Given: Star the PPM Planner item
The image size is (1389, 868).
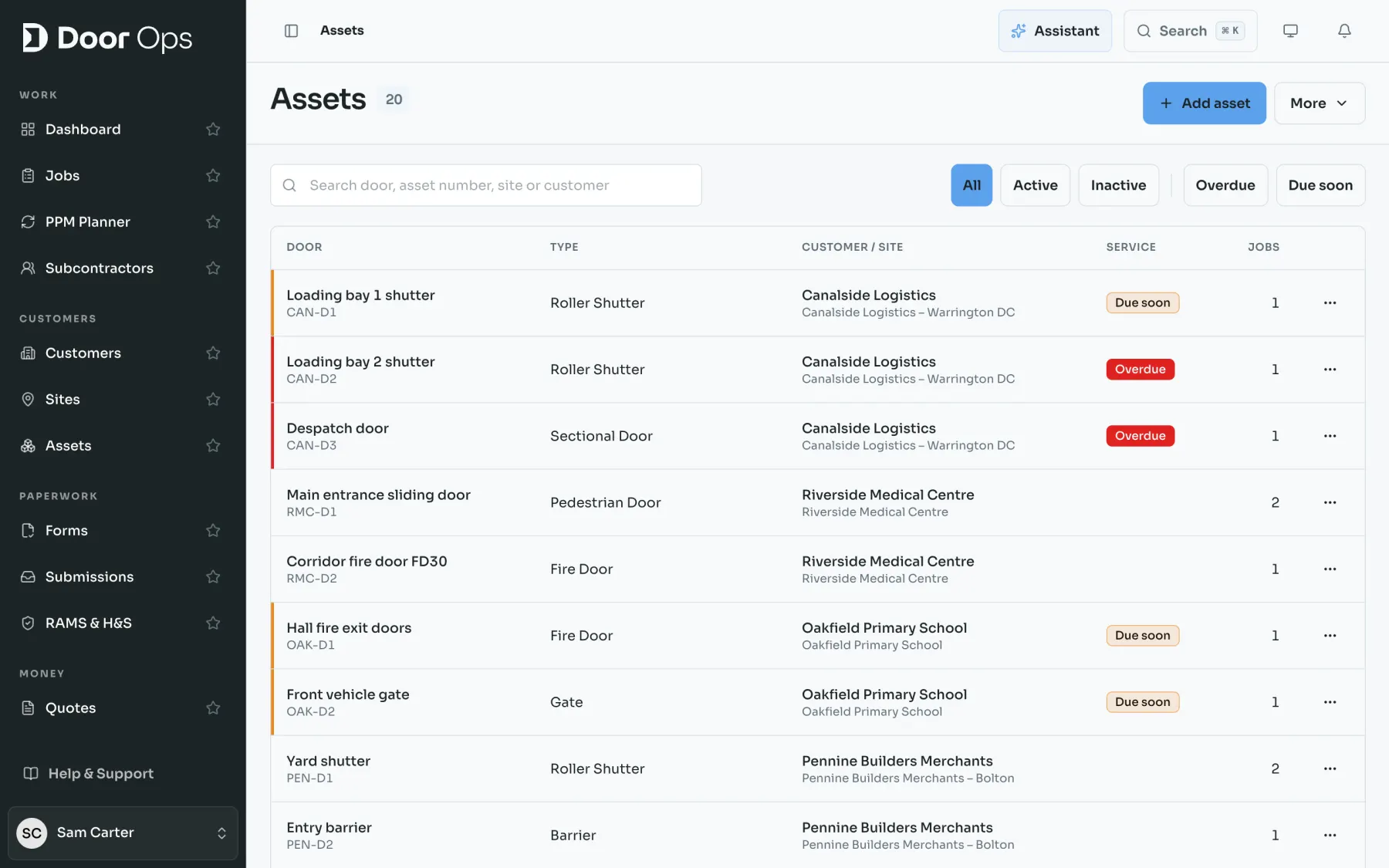Looking at the screenshot, I should (x=213, y=222).
